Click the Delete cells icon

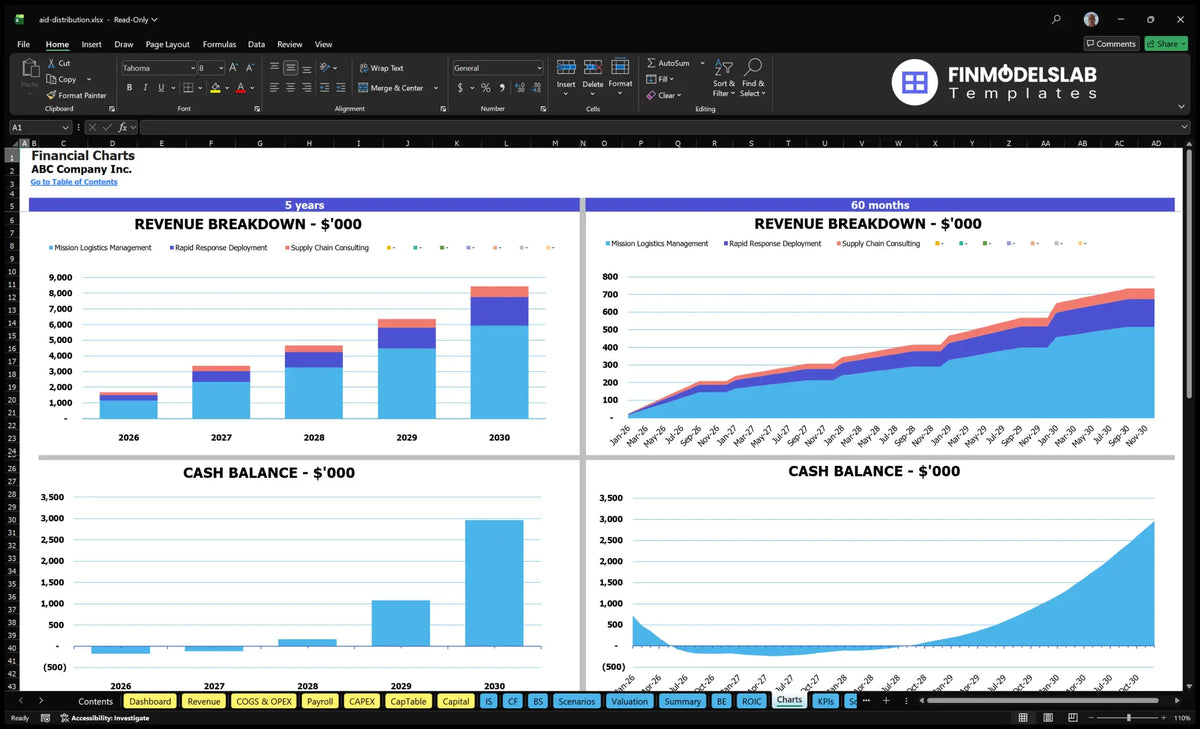[x=593, y=67]
